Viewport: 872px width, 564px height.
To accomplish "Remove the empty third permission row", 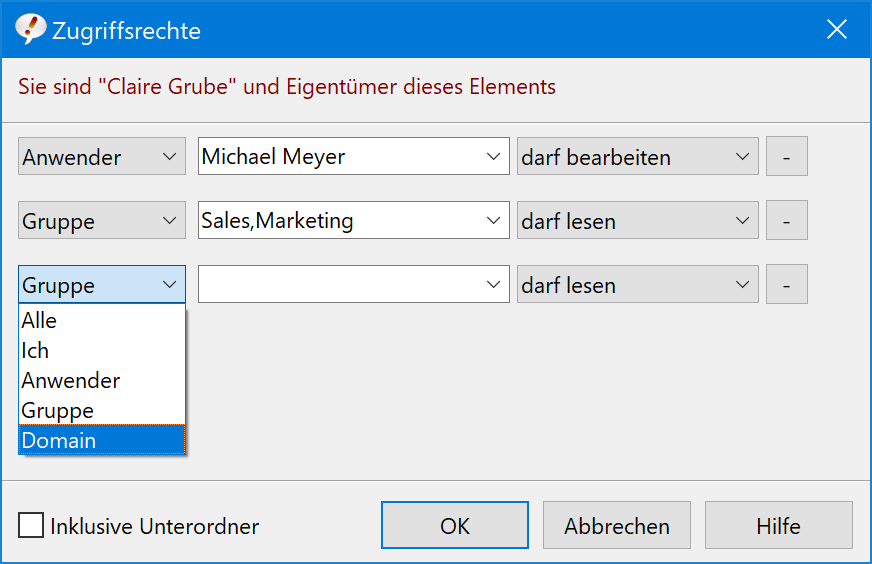I will [x=786, y=284].
